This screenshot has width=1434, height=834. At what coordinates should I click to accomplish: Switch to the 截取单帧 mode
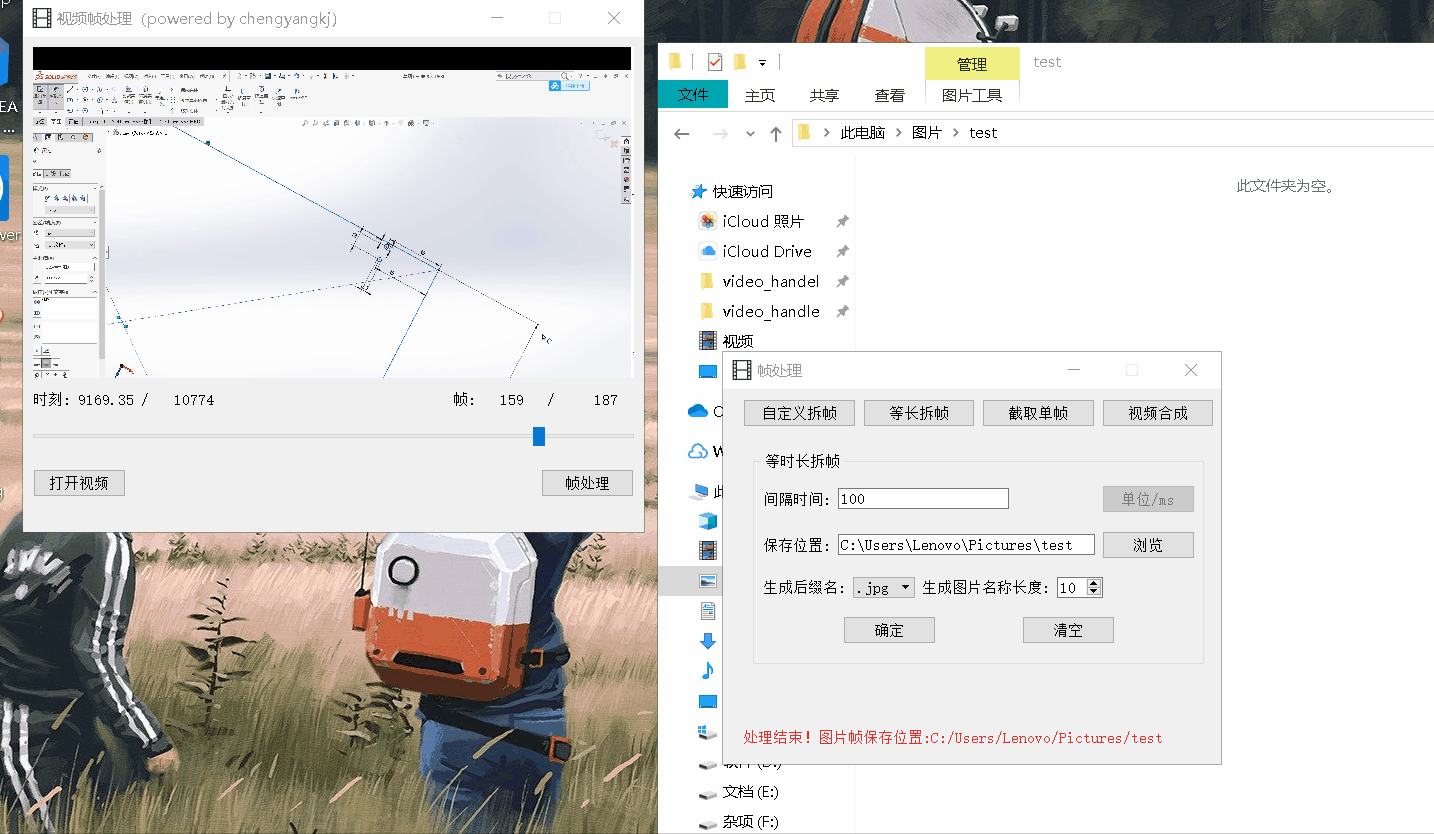click(1038, 413)
